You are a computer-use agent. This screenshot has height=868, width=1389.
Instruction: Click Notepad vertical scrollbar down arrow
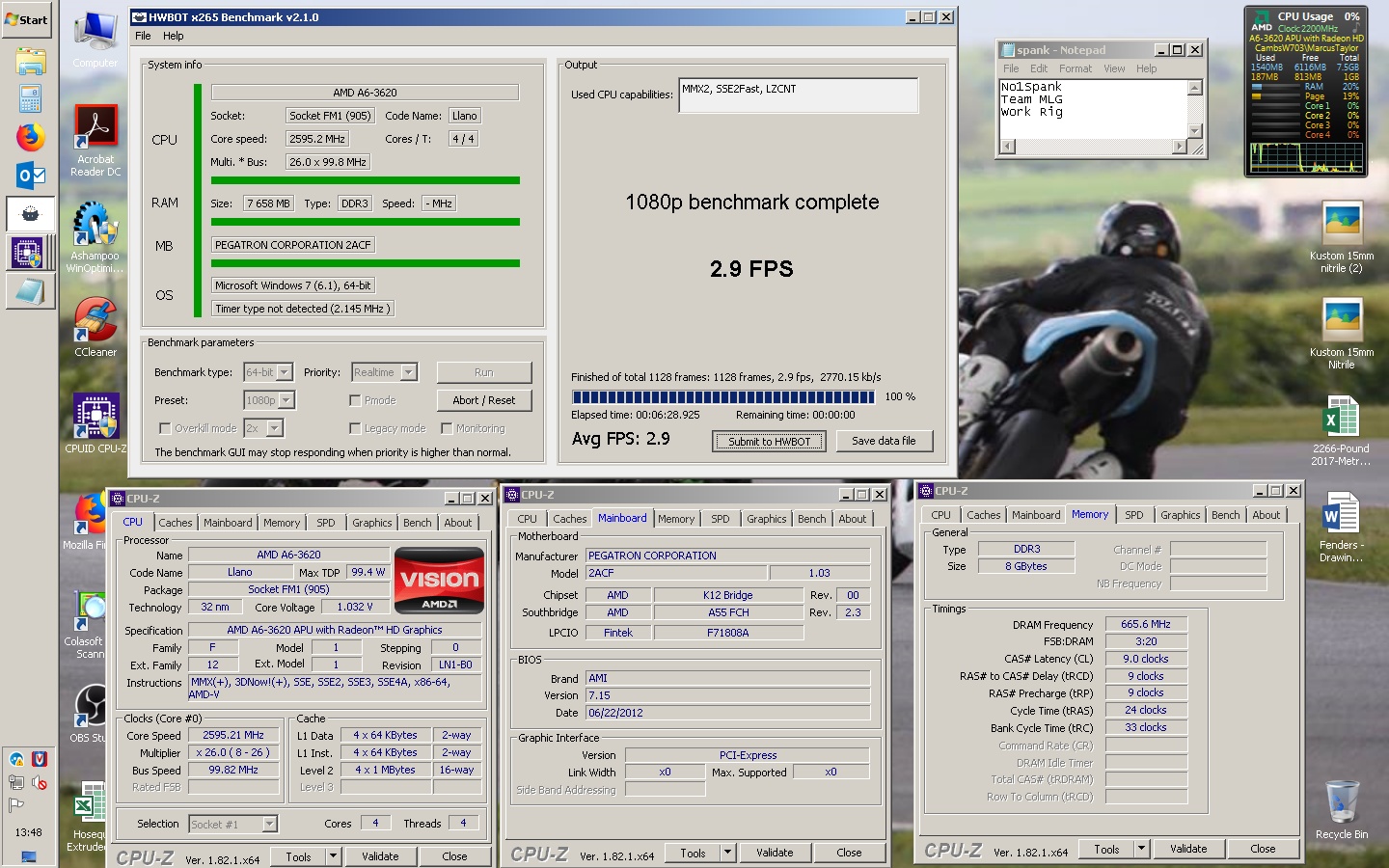pyautogui.click(x=1195, y=131)
